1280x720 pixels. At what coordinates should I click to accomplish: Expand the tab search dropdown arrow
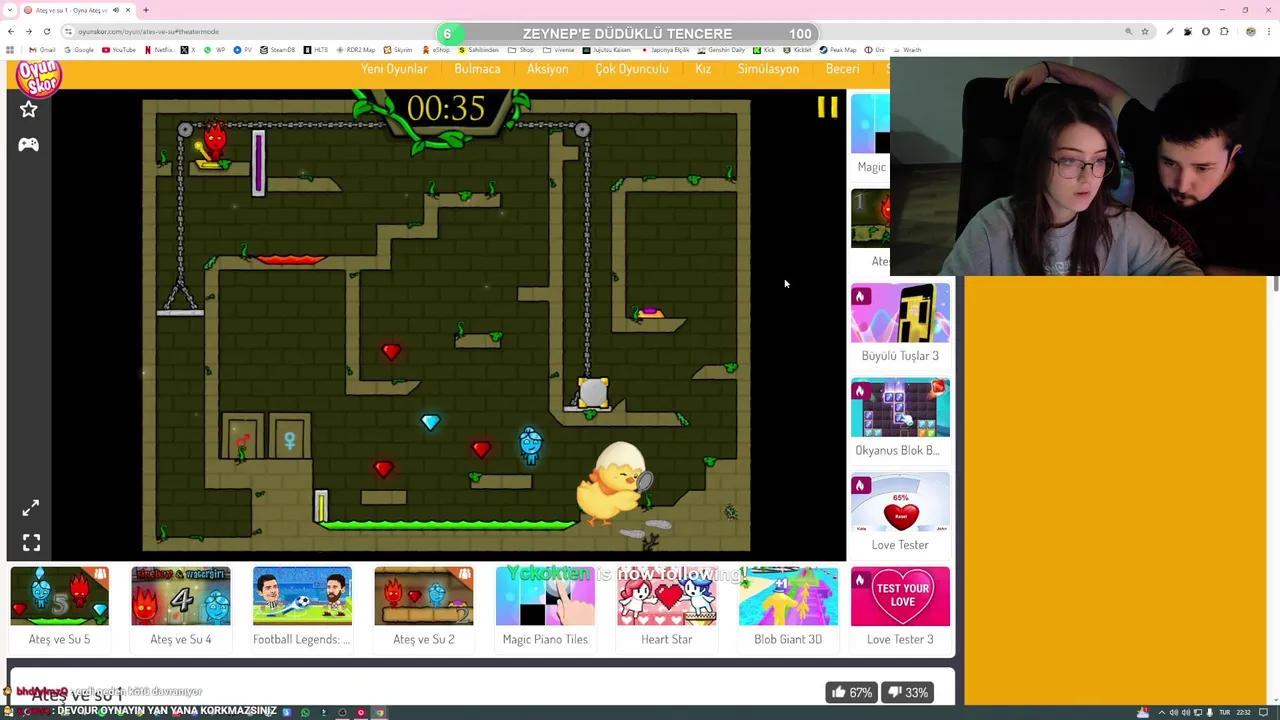tap(10, 10)
